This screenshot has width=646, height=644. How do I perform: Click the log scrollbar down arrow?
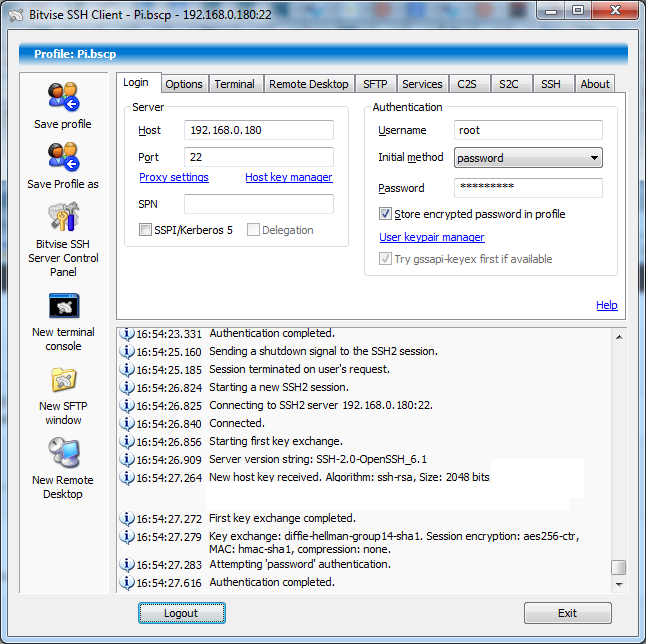[619, 583]
